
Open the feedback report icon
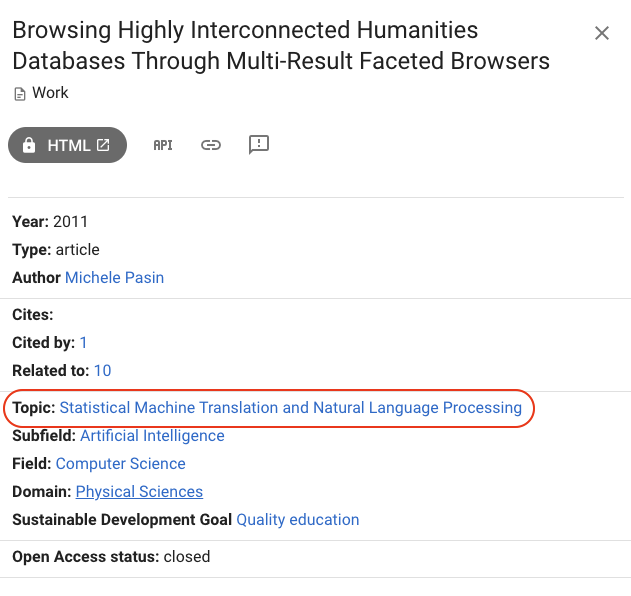tap(259, 144)
